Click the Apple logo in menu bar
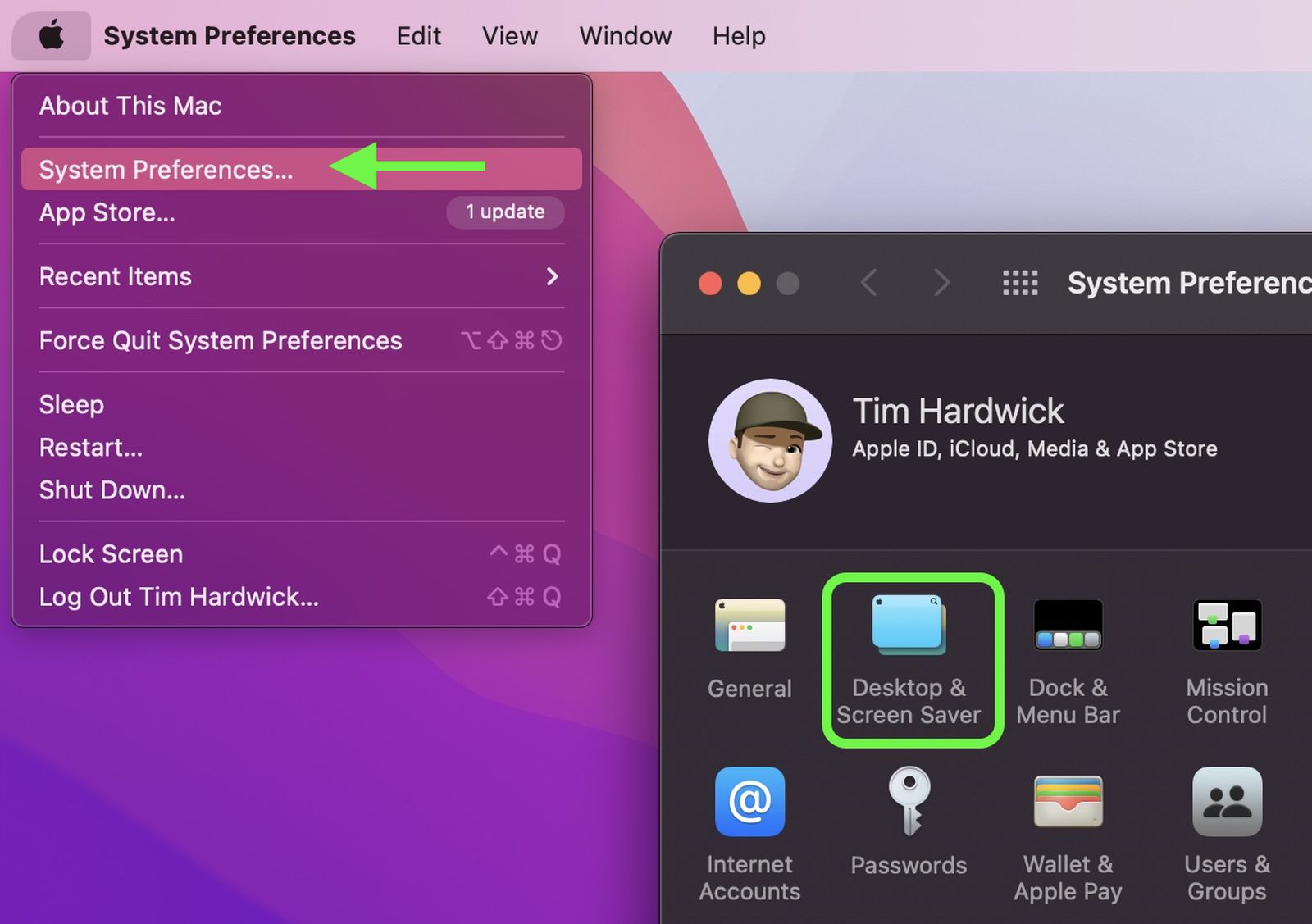The height and width of the screenshot is (924, 1312). pos(51,34)
